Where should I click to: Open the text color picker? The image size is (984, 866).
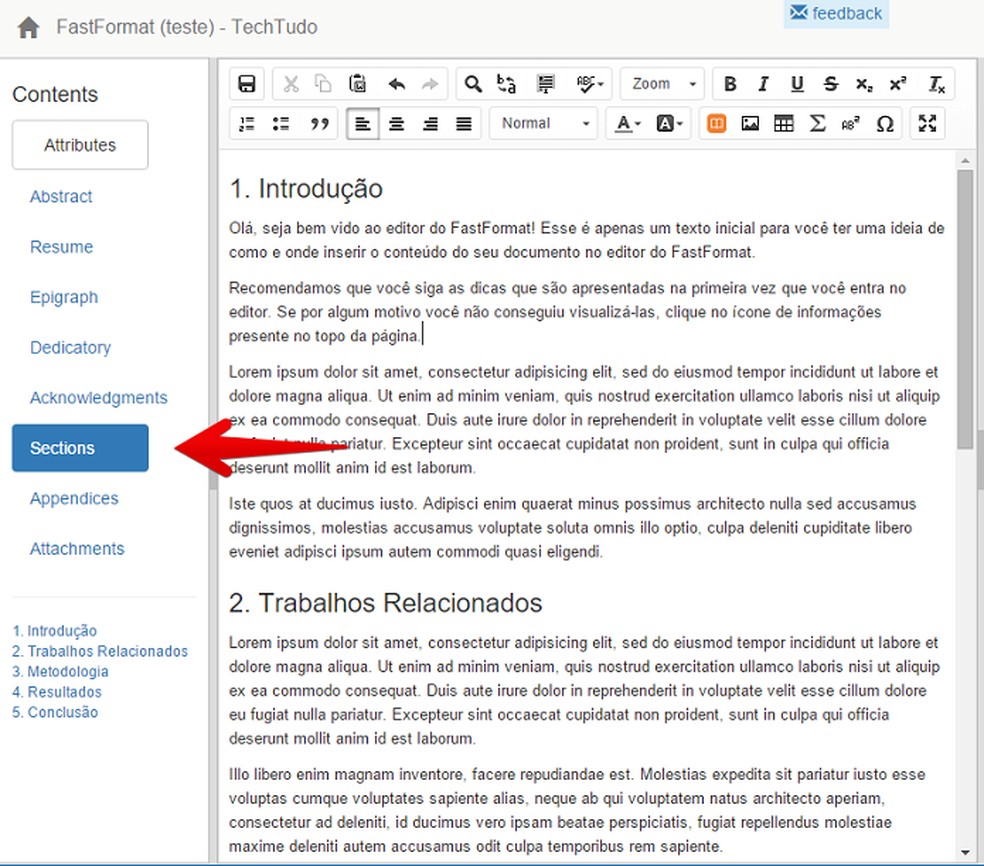pos(628,124)
